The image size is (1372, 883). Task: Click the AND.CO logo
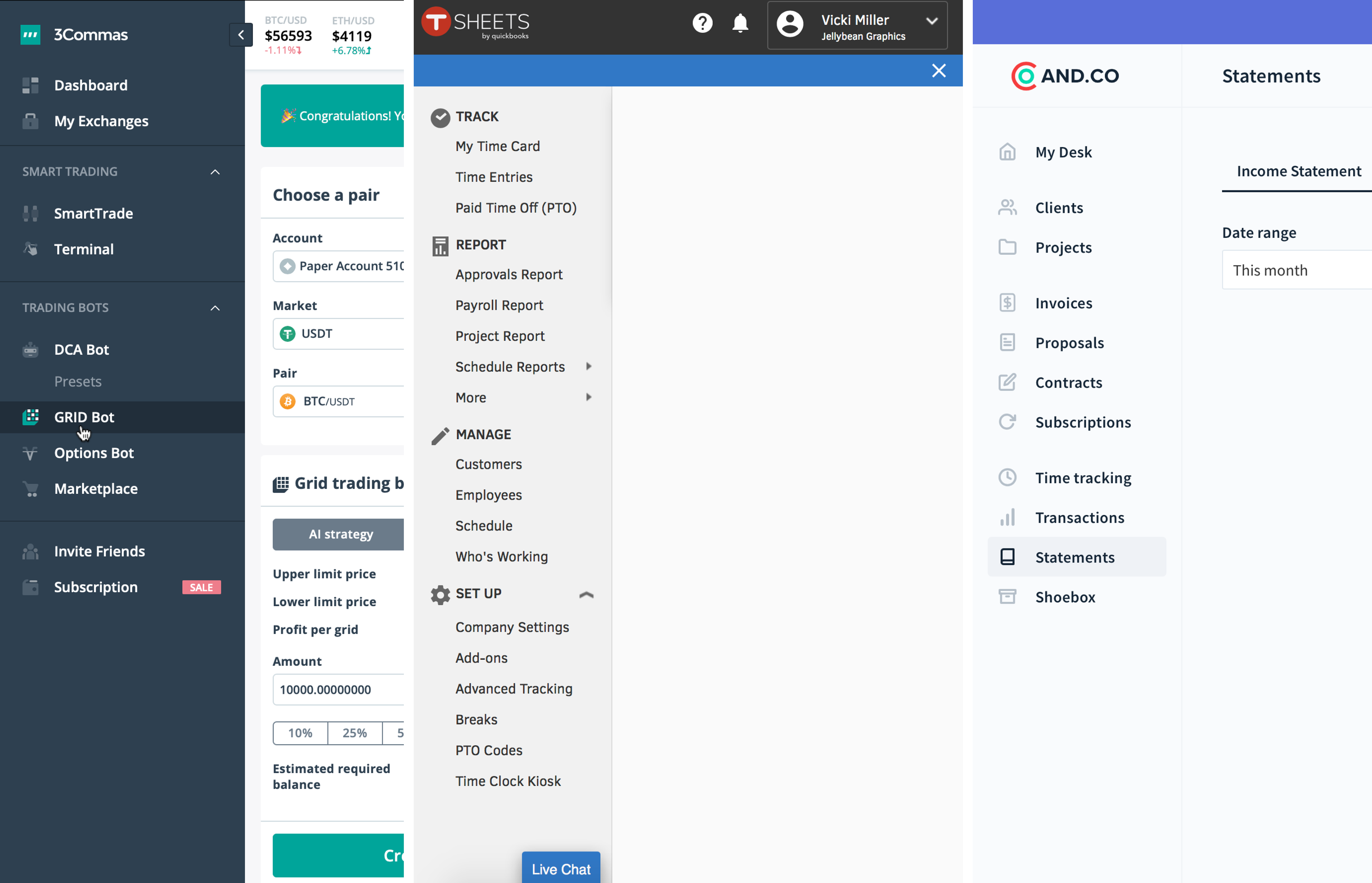pyautogui.click(x=1065, y=76)
